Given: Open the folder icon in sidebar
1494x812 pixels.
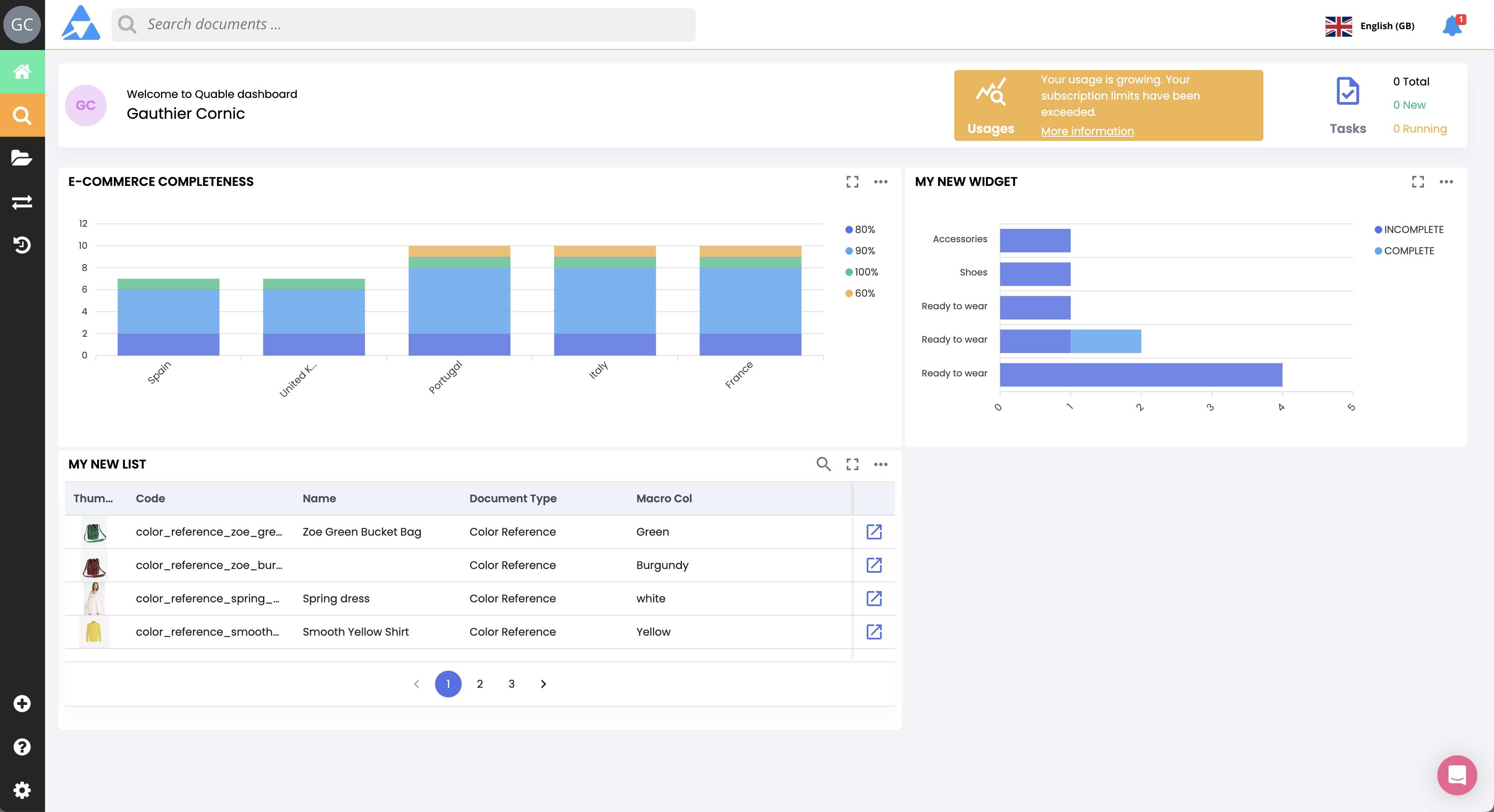Looking at the screenshot, I should point(22,158).
